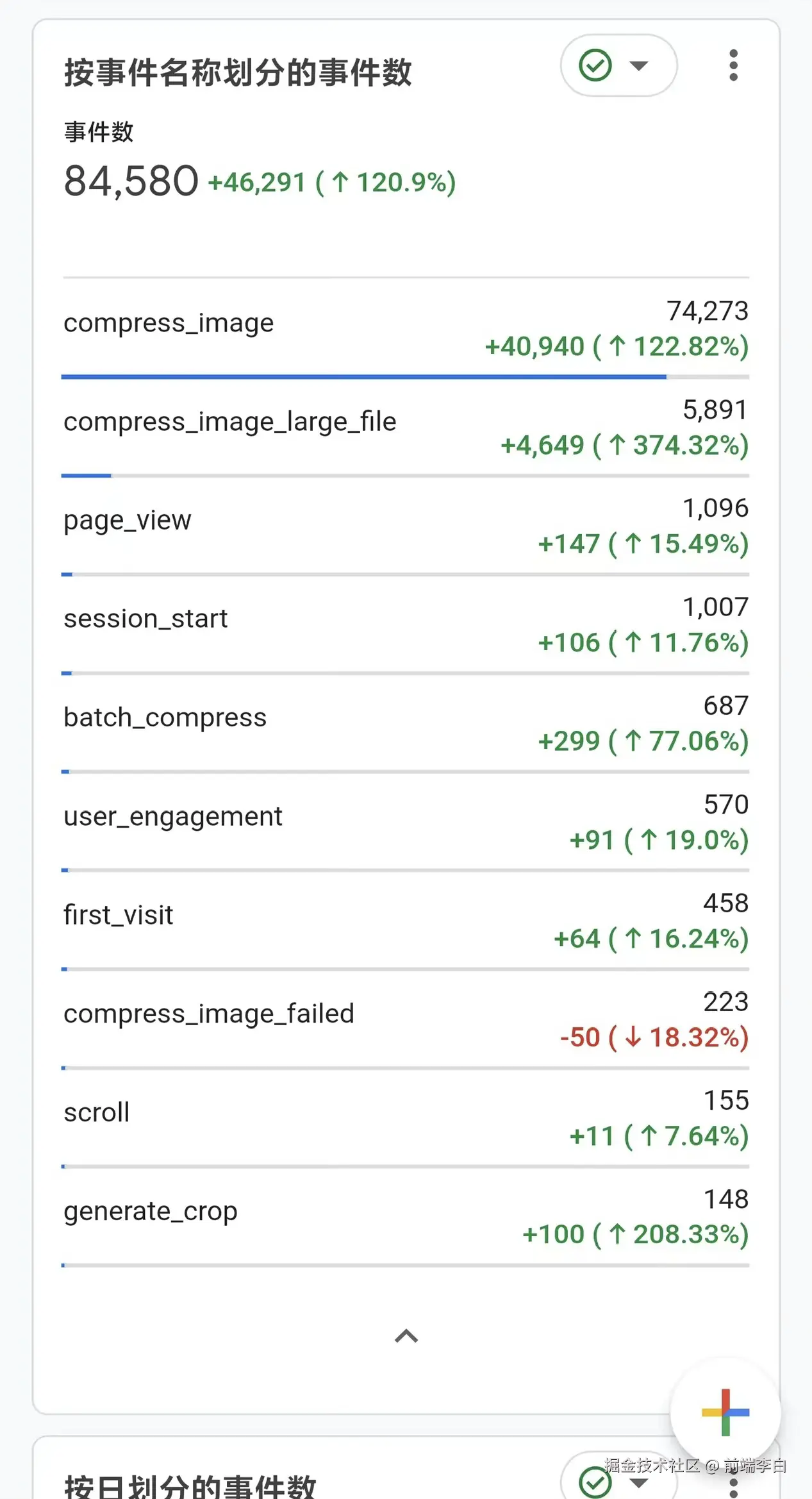Click the compress_image_failed event name
This screenshot has height=1499, width=812.
pyautogui.click(x=209, y=1014)
